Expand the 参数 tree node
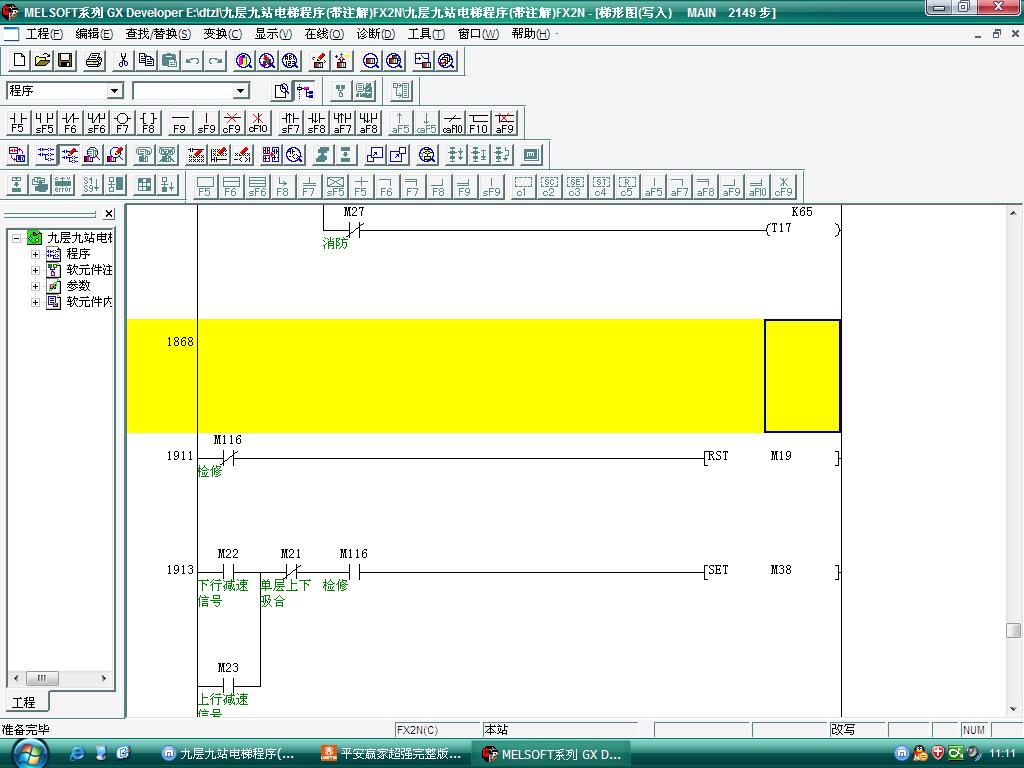This screenshot has width=1024, height=768. (36, 286)
